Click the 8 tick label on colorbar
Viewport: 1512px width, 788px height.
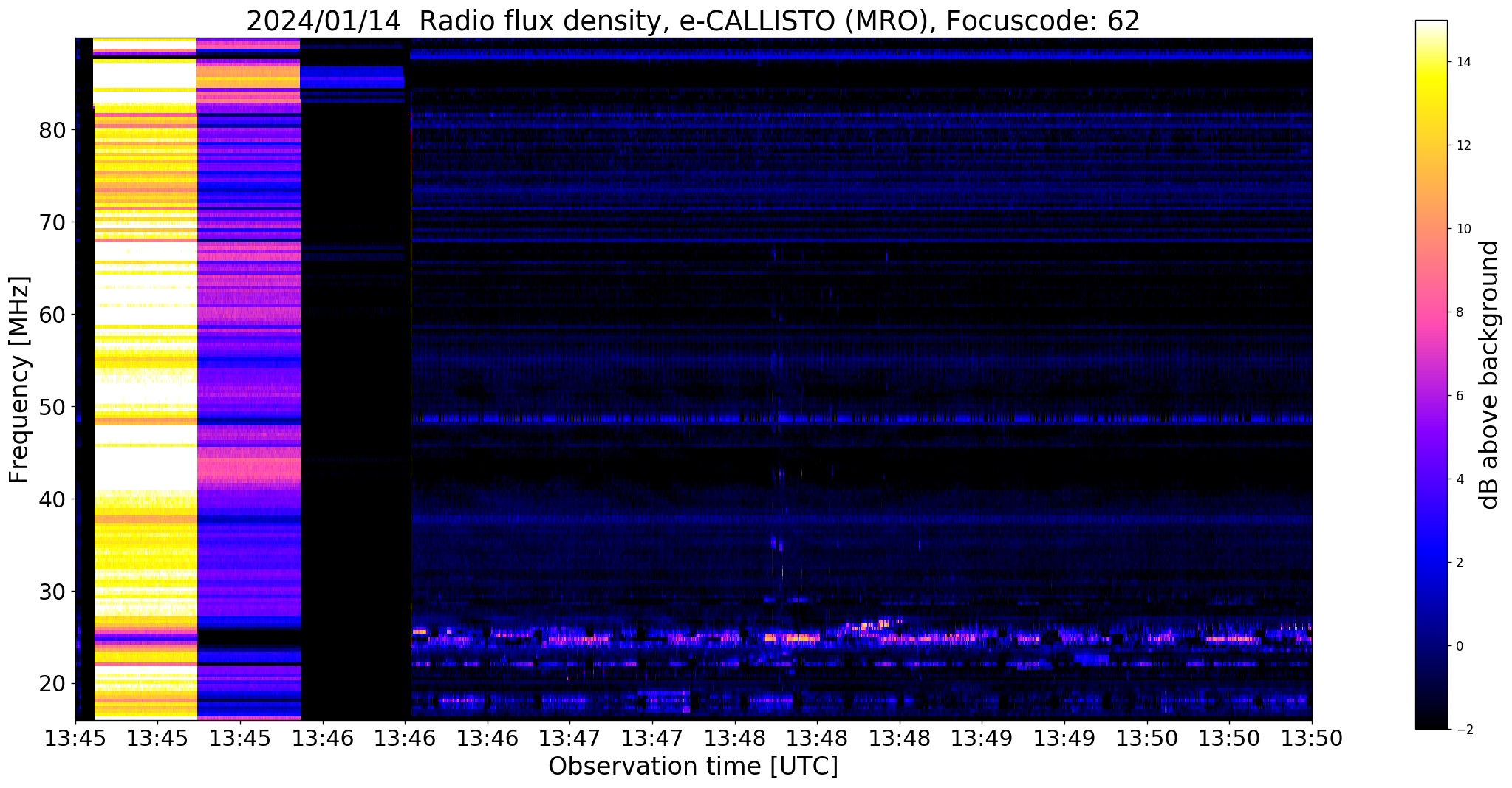click(x=1459, y=312)
